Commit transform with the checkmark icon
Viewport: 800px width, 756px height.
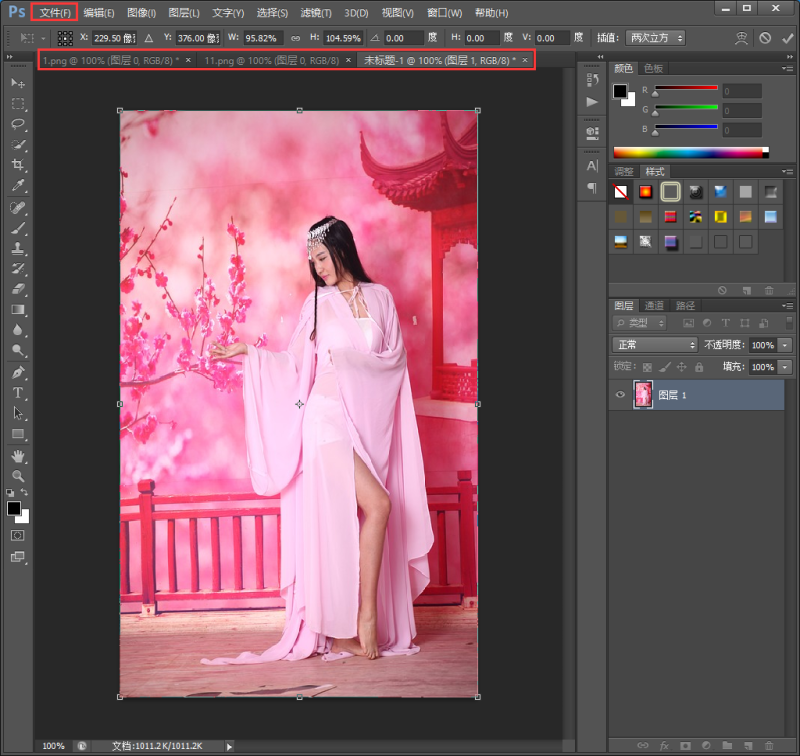[x=787, y=38]
